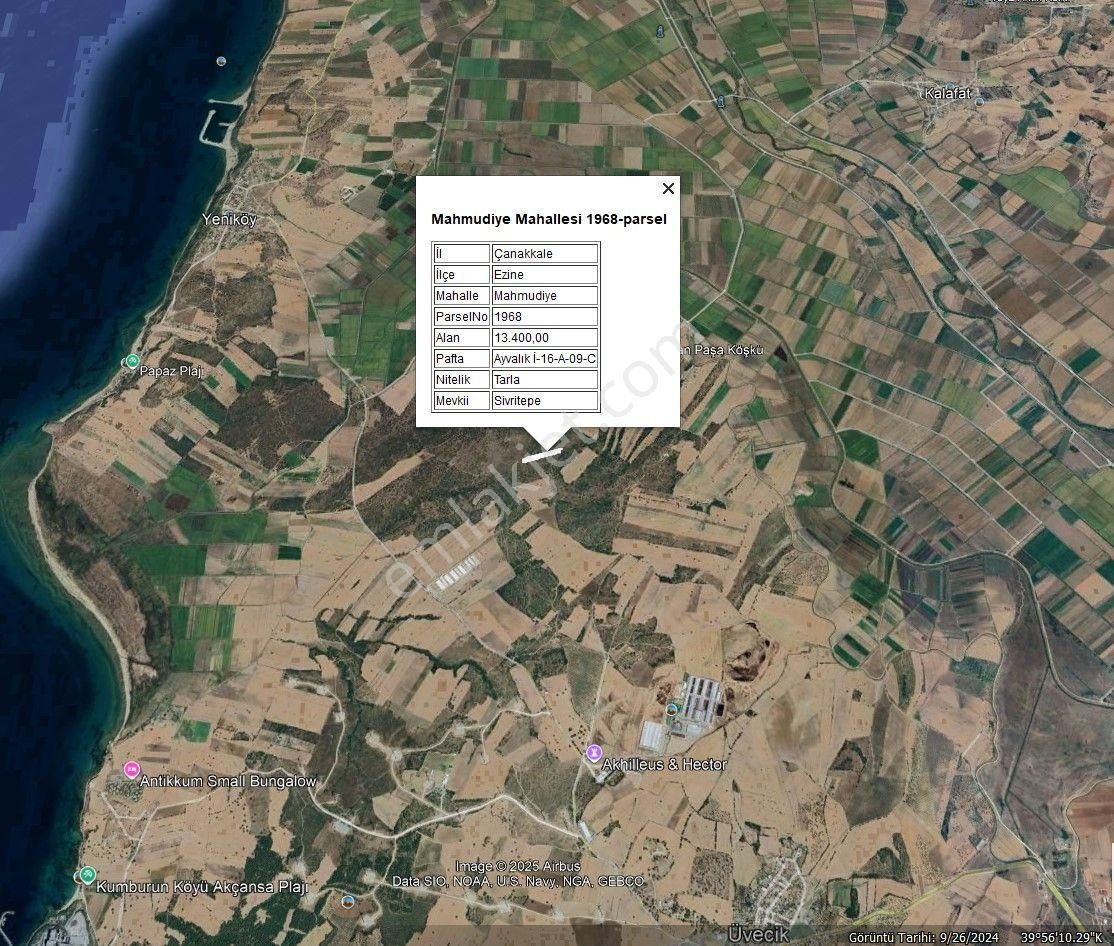The width and height of the screenshot is (1114, 946).
Task: Click the orange-blue marker near bottom road
Action: point(348,901)
